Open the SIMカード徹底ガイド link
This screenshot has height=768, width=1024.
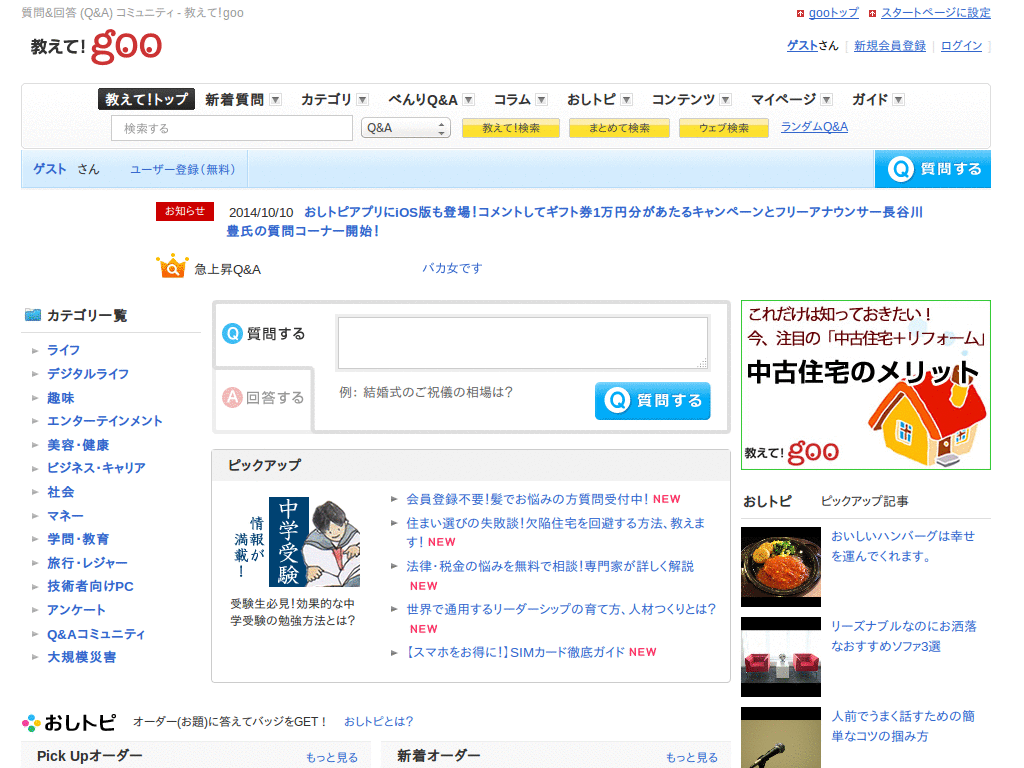pos(515,652)
